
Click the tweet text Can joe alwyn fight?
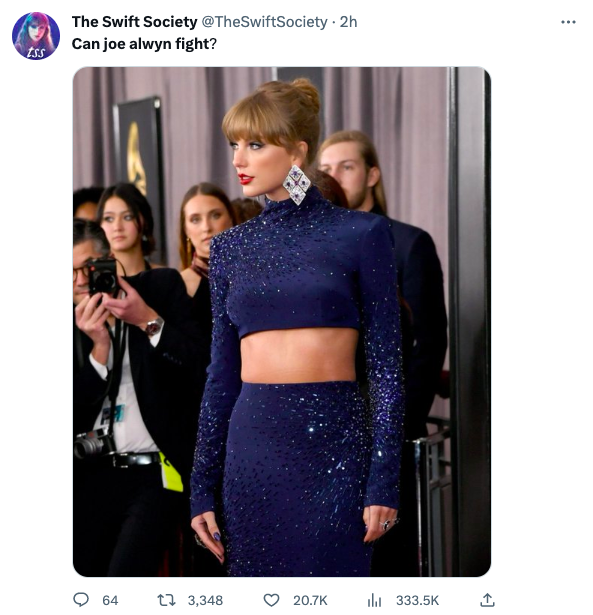[144, 44]
